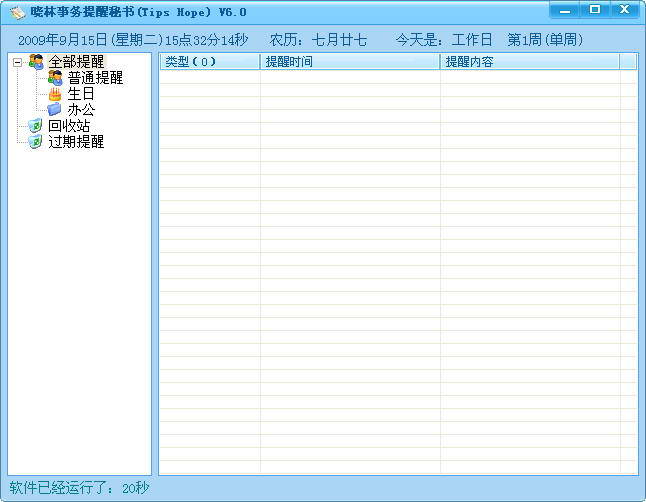Select the 普通提醒 category
Viewport: 646px width, 502px height.
(x=95, y=78)
